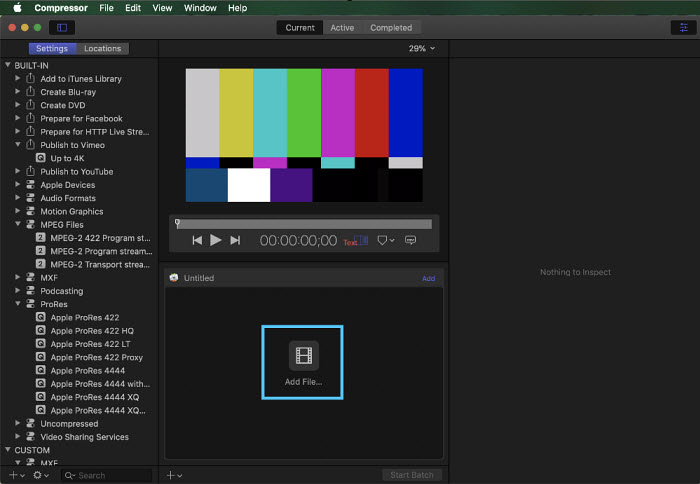
Task: Toggle the Inspector pane button
Action: (x=683, y=28)
